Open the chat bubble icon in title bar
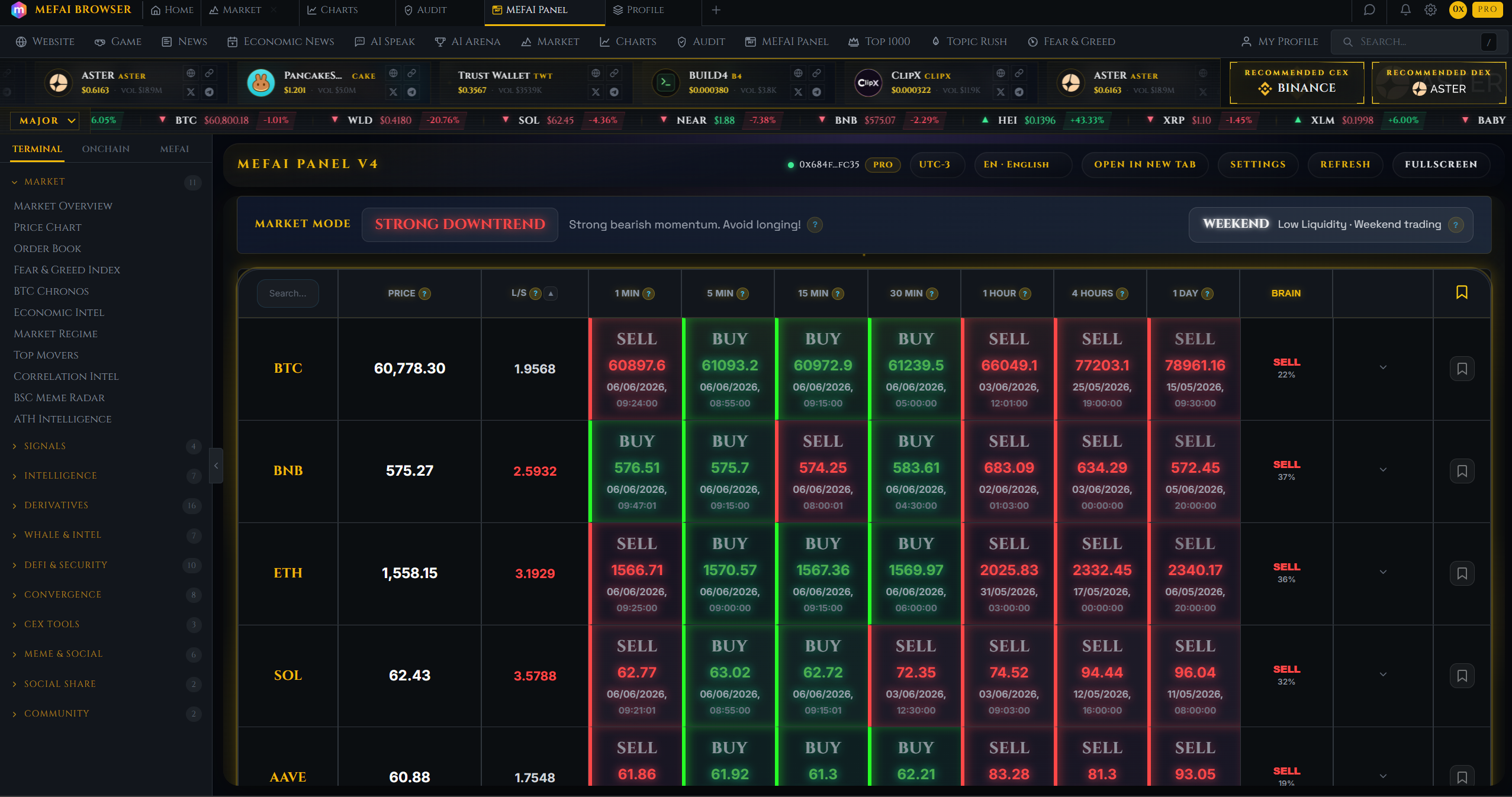 coord(1369,9)
